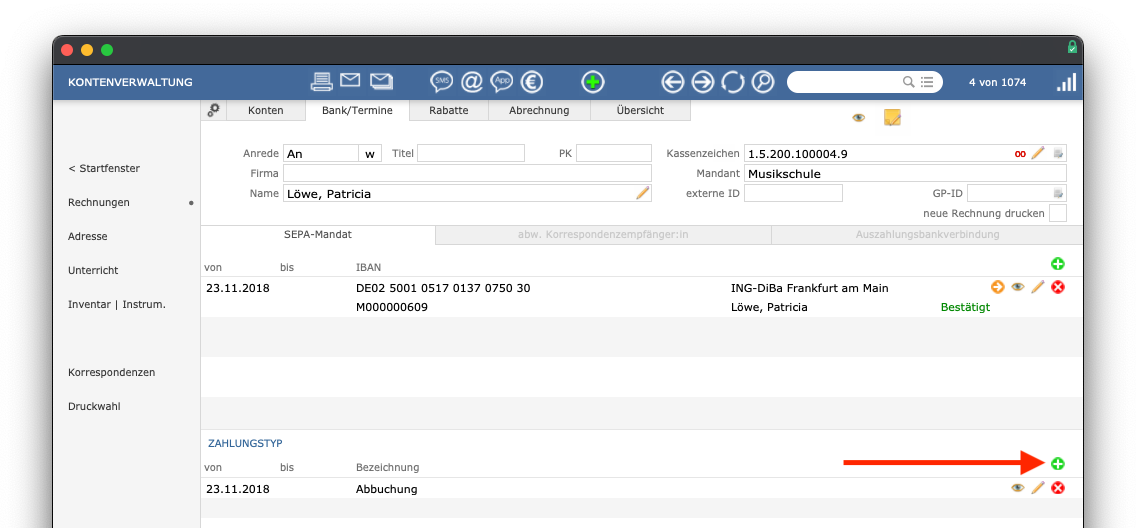Switch to the Konten tab

point(266,110)
